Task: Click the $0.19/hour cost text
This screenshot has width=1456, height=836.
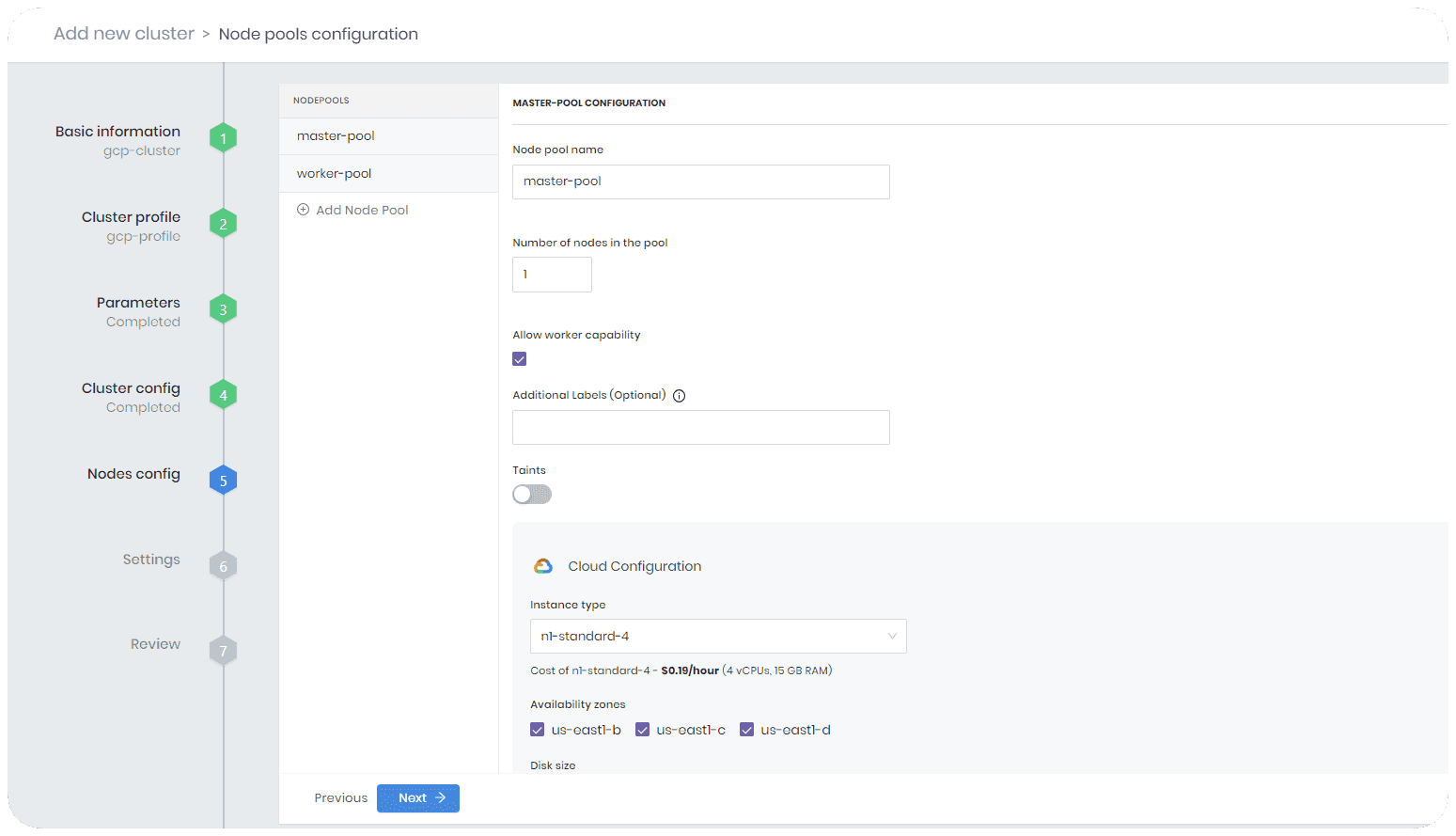Action: [x=690, y=671]
